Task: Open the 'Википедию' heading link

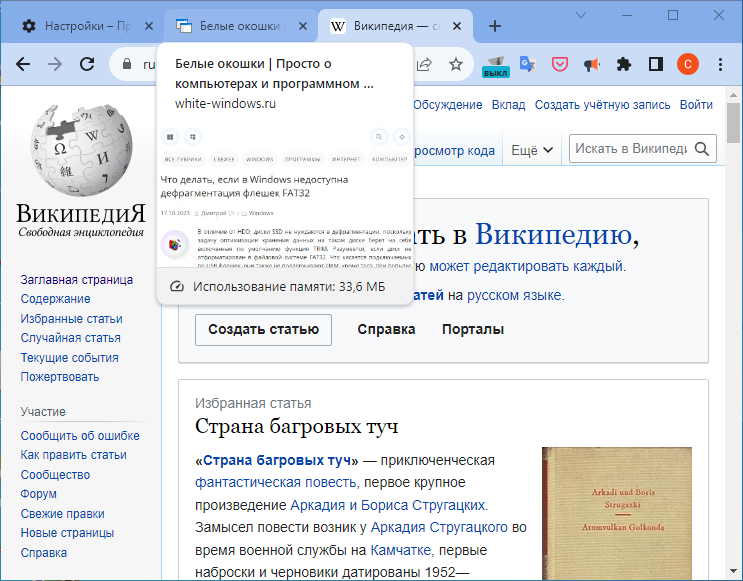Action: click(x=553, y=234)
